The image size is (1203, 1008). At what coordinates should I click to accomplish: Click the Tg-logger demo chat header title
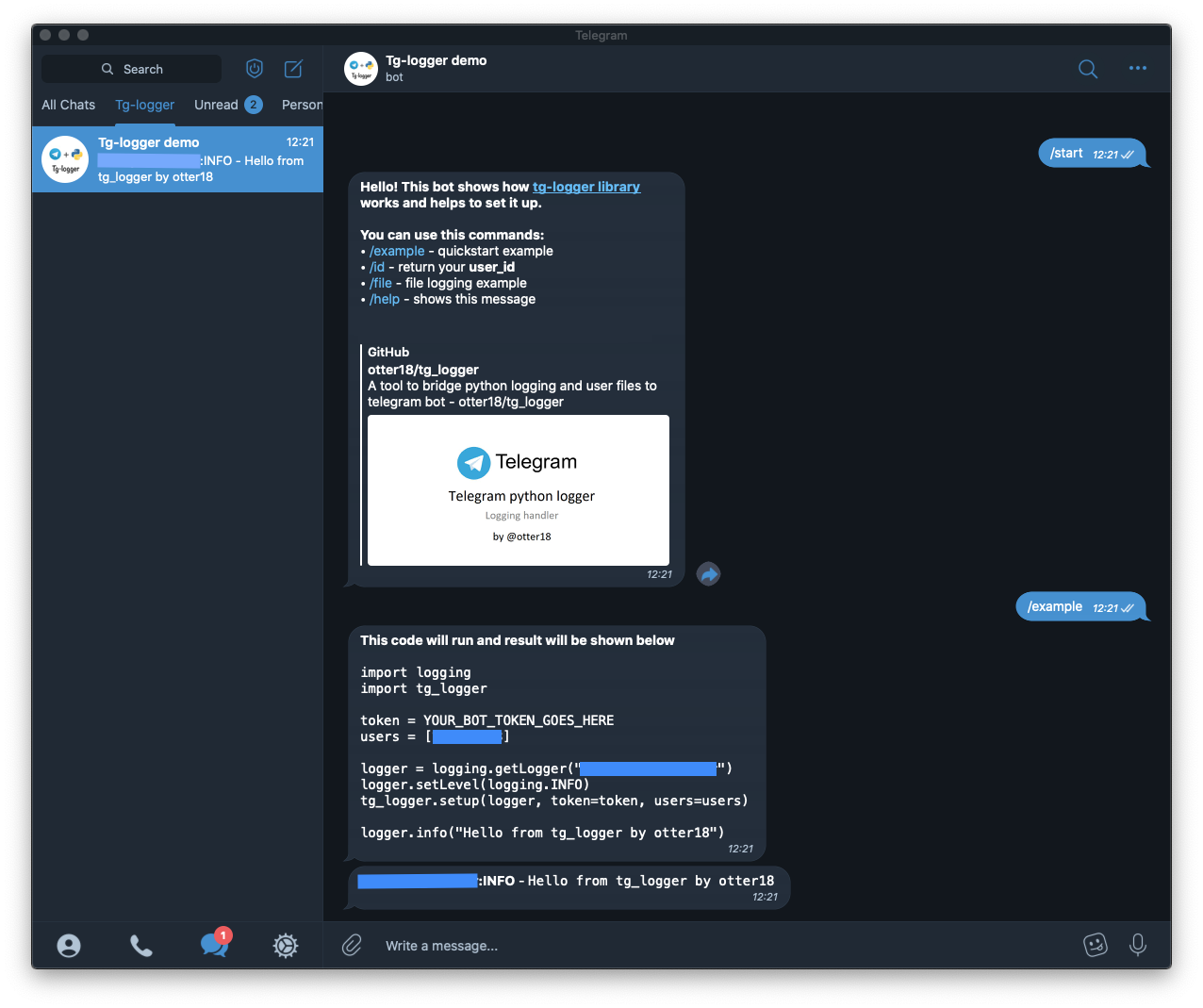tap(437, 60)
